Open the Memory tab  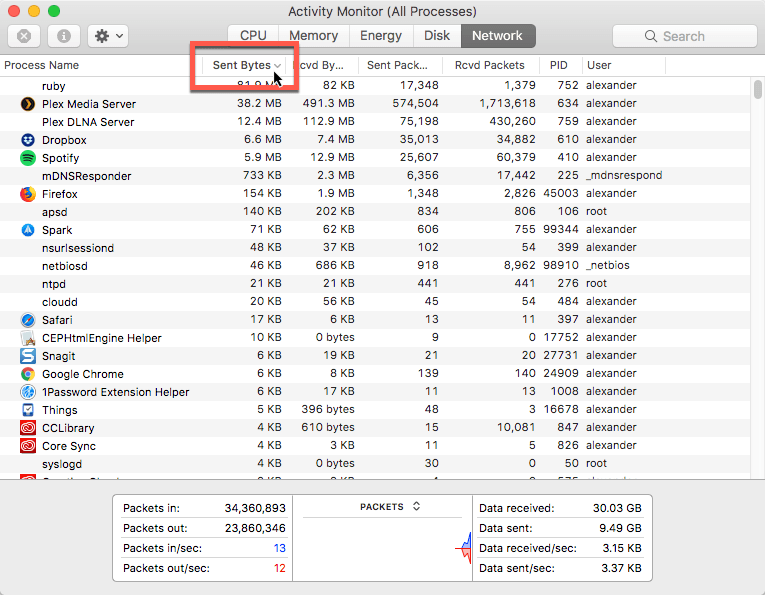click(x=313, y=36)
